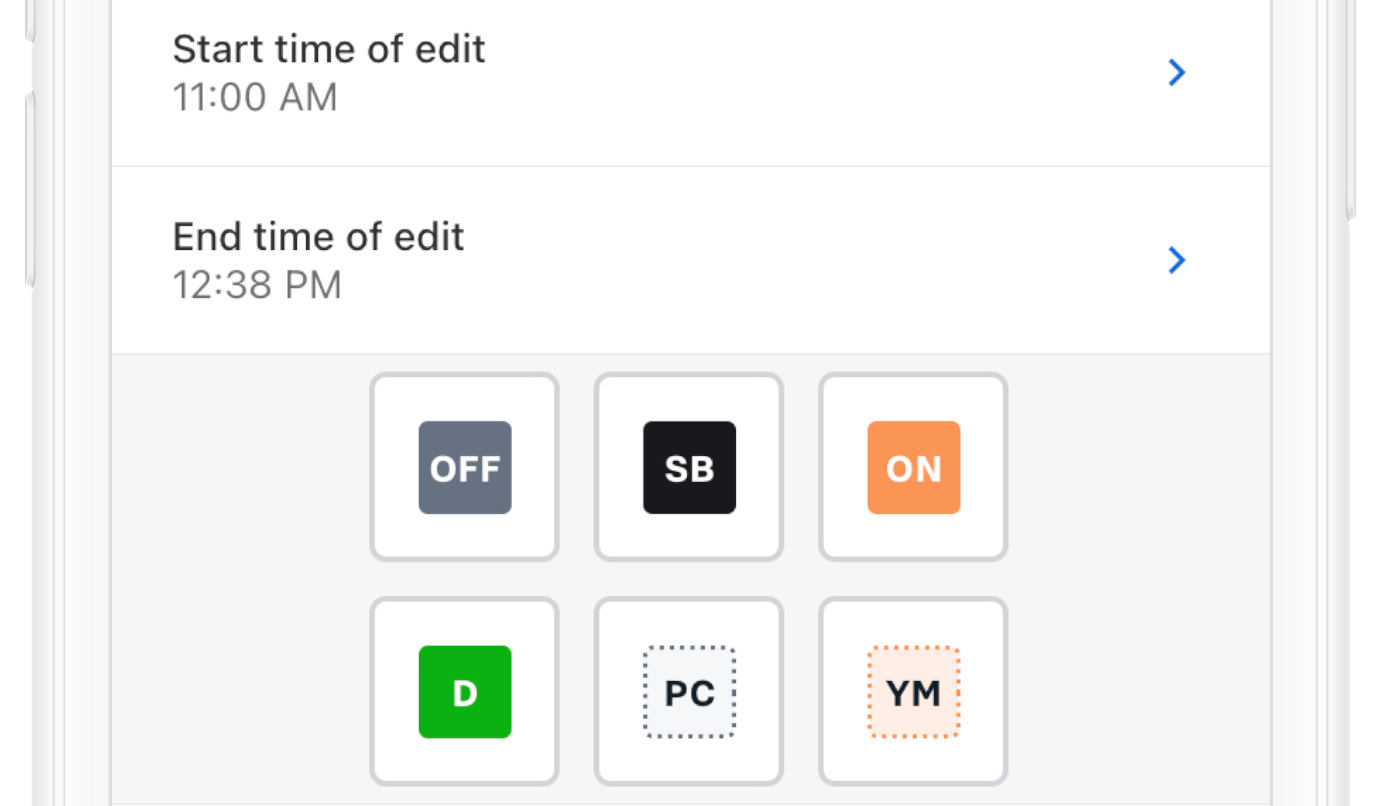Tap the "Start time of edit" label
The image size is (1388, 806).
(329, 49)
